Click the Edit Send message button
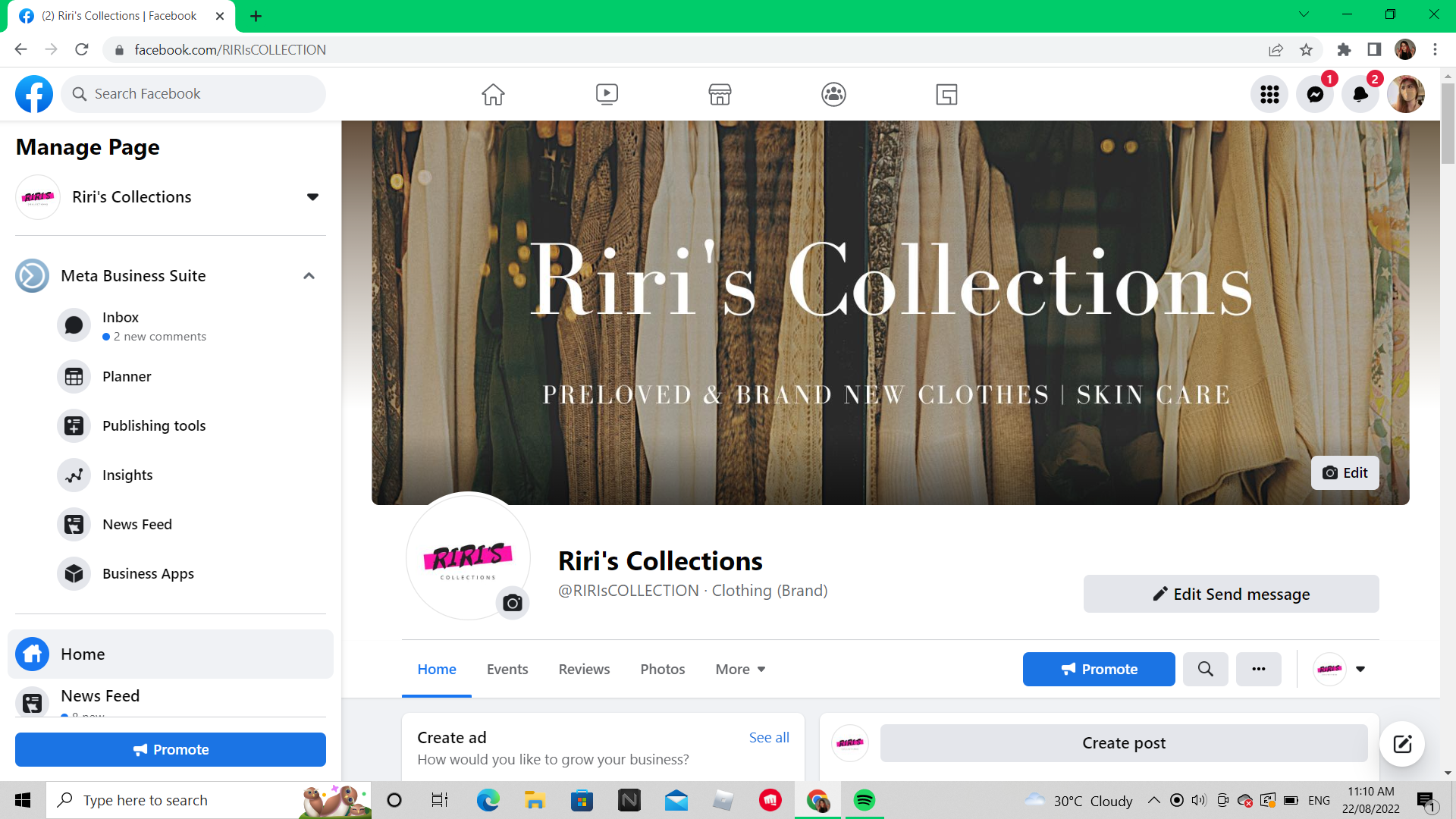 click(x=1231, y=594)
